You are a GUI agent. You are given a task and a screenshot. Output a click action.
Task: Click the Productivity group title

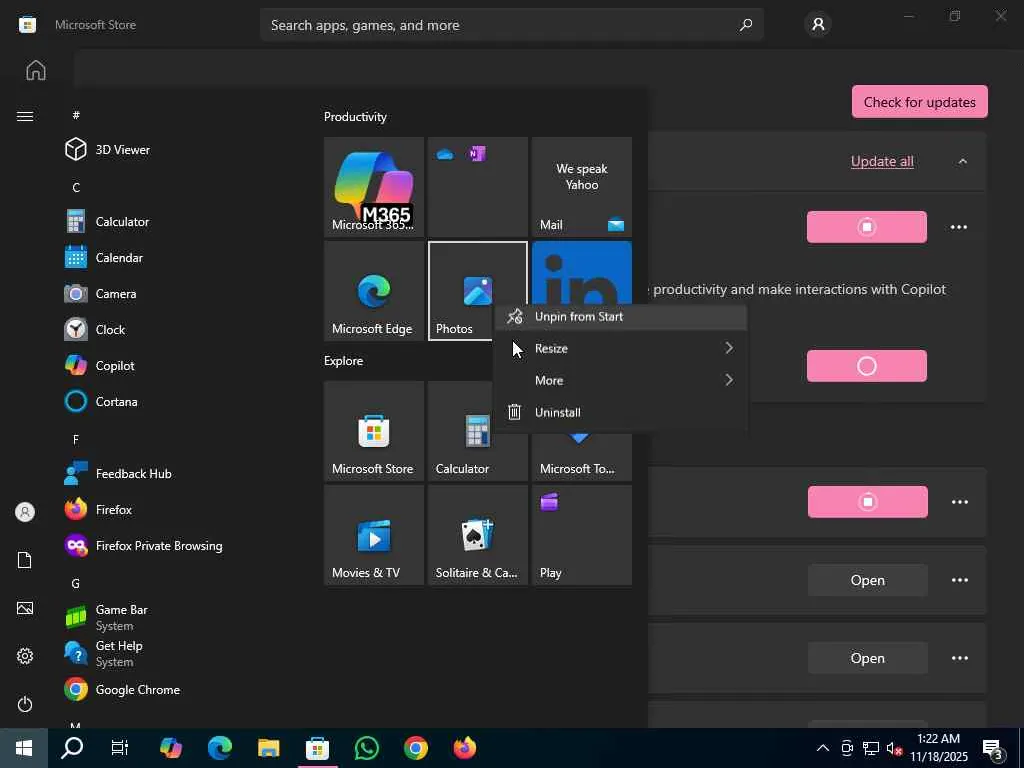(355, 117)
